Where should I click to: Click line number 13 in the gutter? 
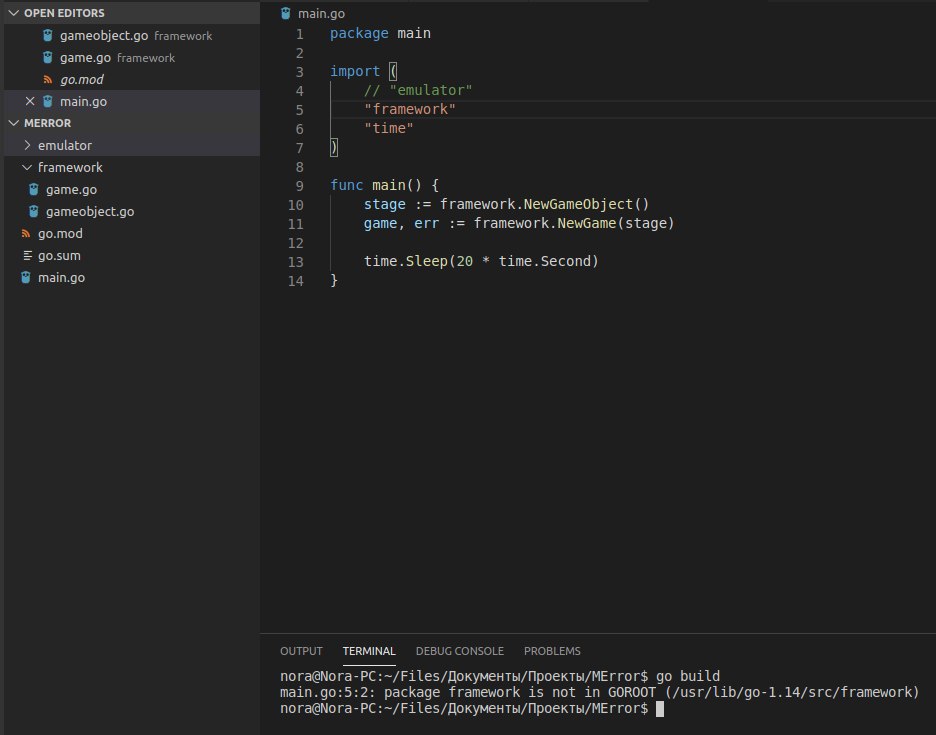click(295, 262)
